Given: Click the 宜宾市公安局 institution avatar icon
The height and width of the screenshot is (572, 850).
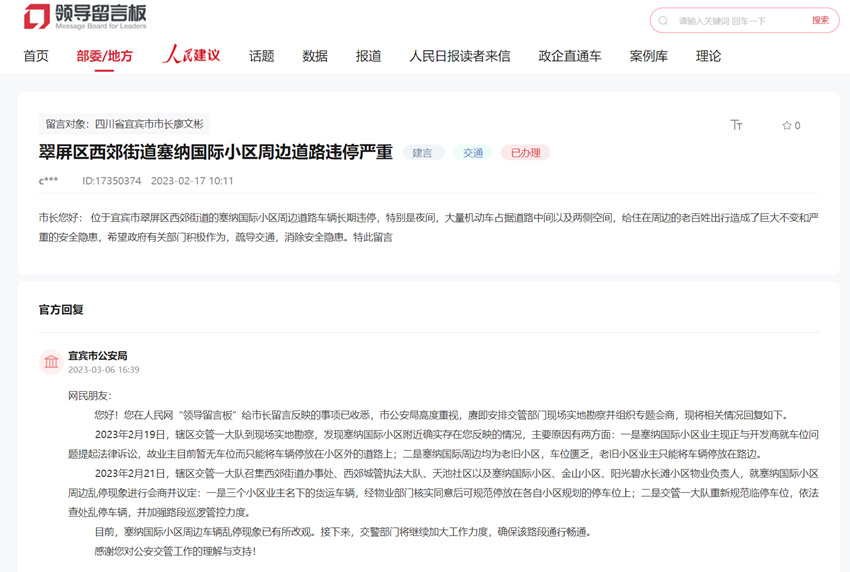Looking at the screenshot, I should pos(51,362).
